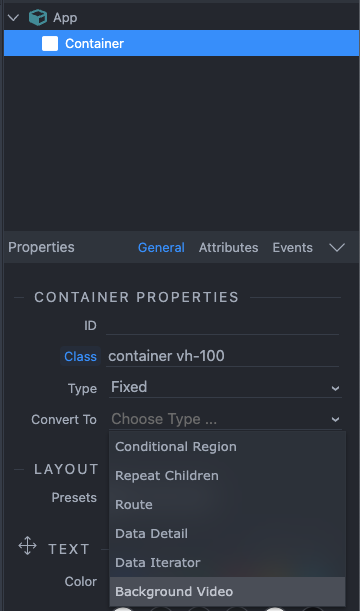Click the white Container square icon
360x611 pixels.
50,44
